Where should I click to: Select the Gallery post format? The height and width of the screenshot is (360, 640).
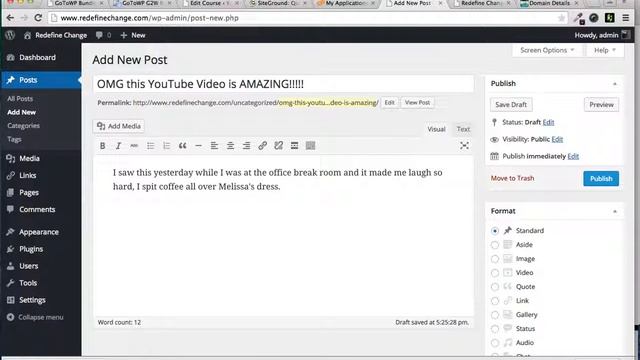pos(495,315)
